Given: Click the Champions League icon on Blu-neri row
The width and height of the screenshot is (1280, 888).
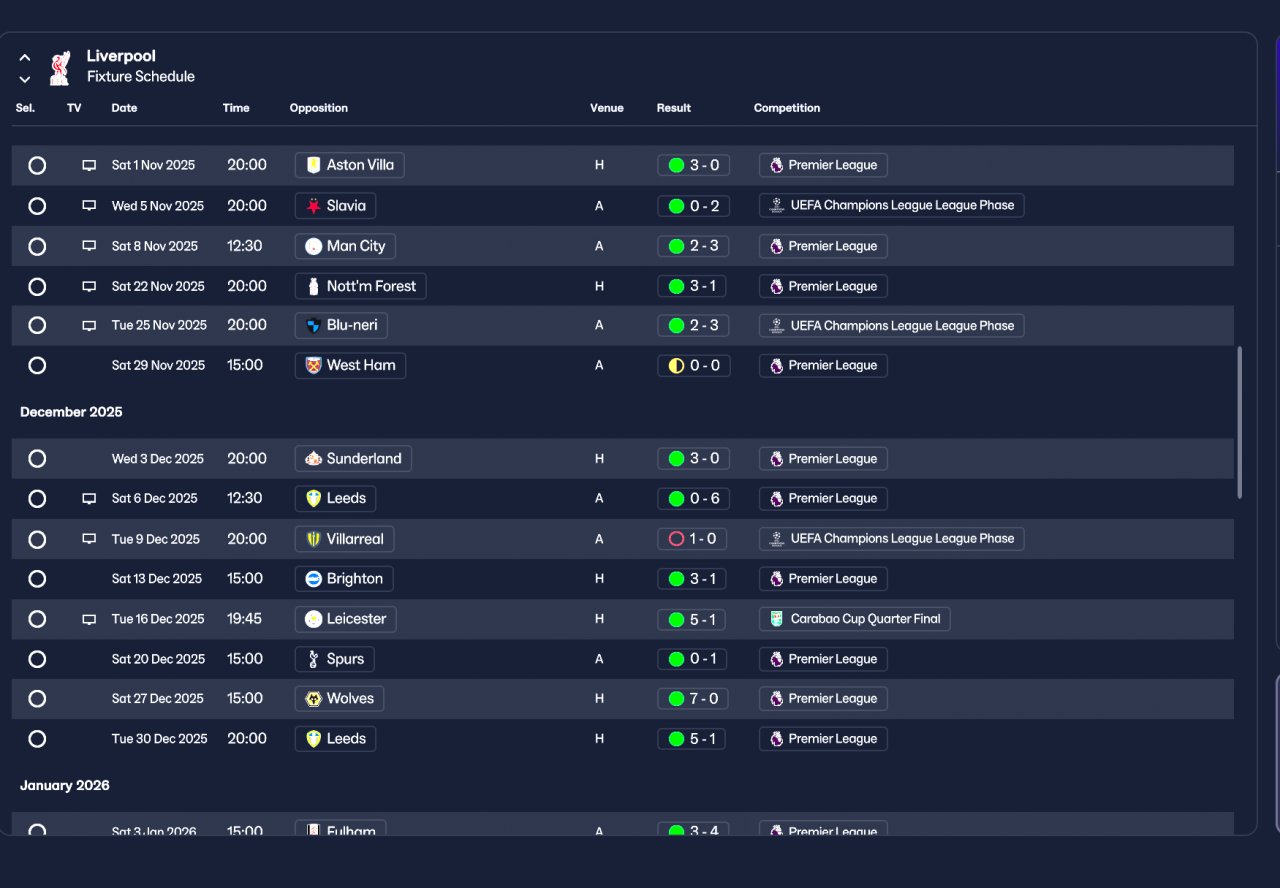Looking at the screenshot, I should 777,325.
